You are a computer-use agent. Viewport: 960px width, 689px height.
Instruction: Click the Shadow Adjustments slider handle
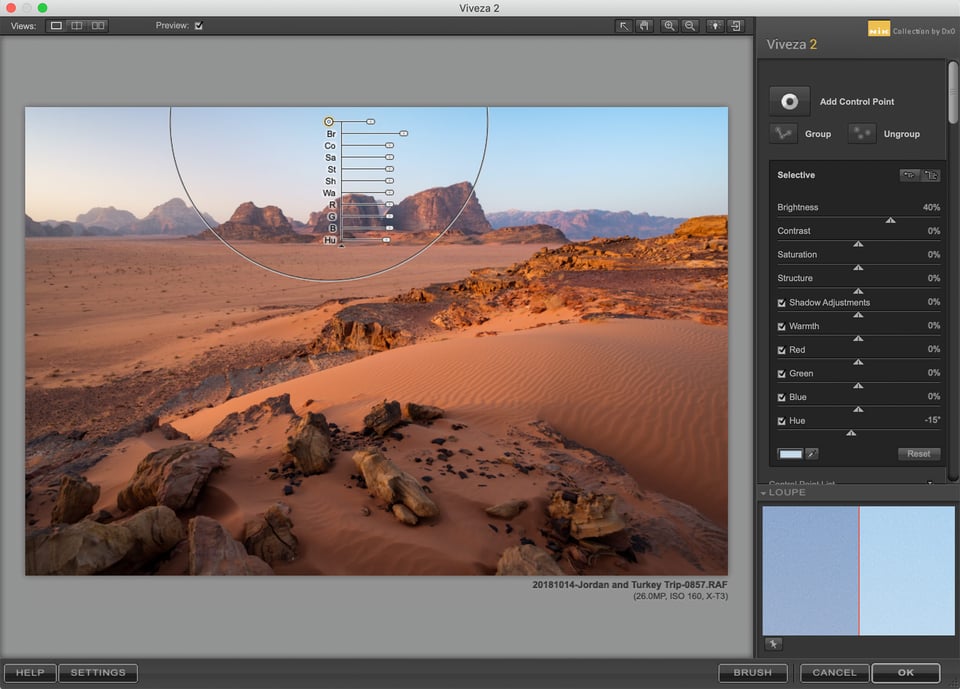click(858, 315)
